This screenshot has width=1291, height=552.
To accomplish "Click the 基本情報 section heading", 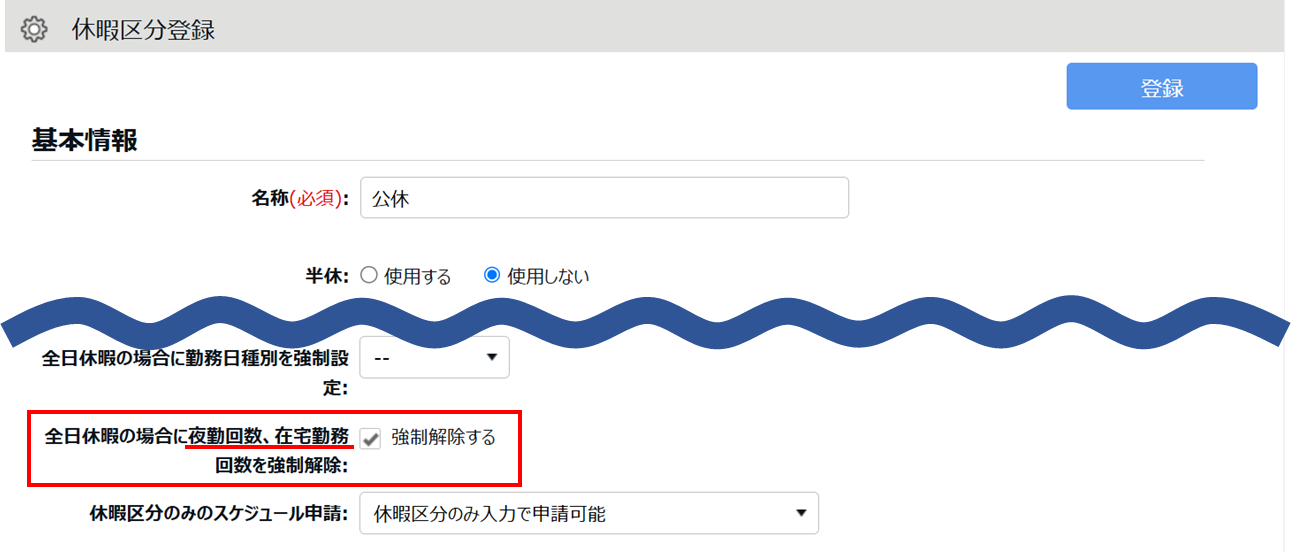I will (x=84, y=140).
